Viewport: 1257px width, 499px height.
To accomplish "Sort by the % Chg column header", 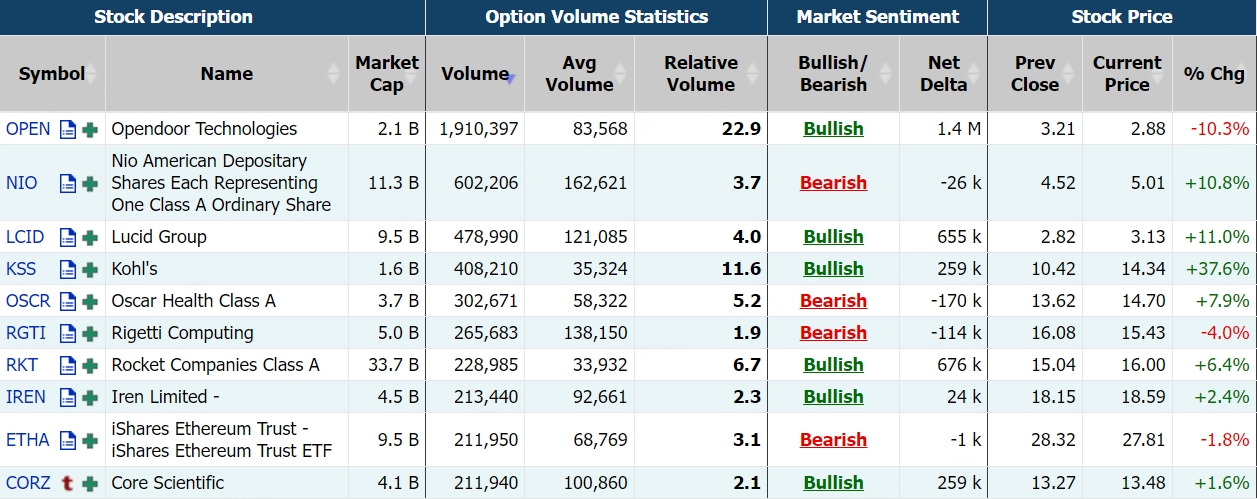I will 1214,74.
